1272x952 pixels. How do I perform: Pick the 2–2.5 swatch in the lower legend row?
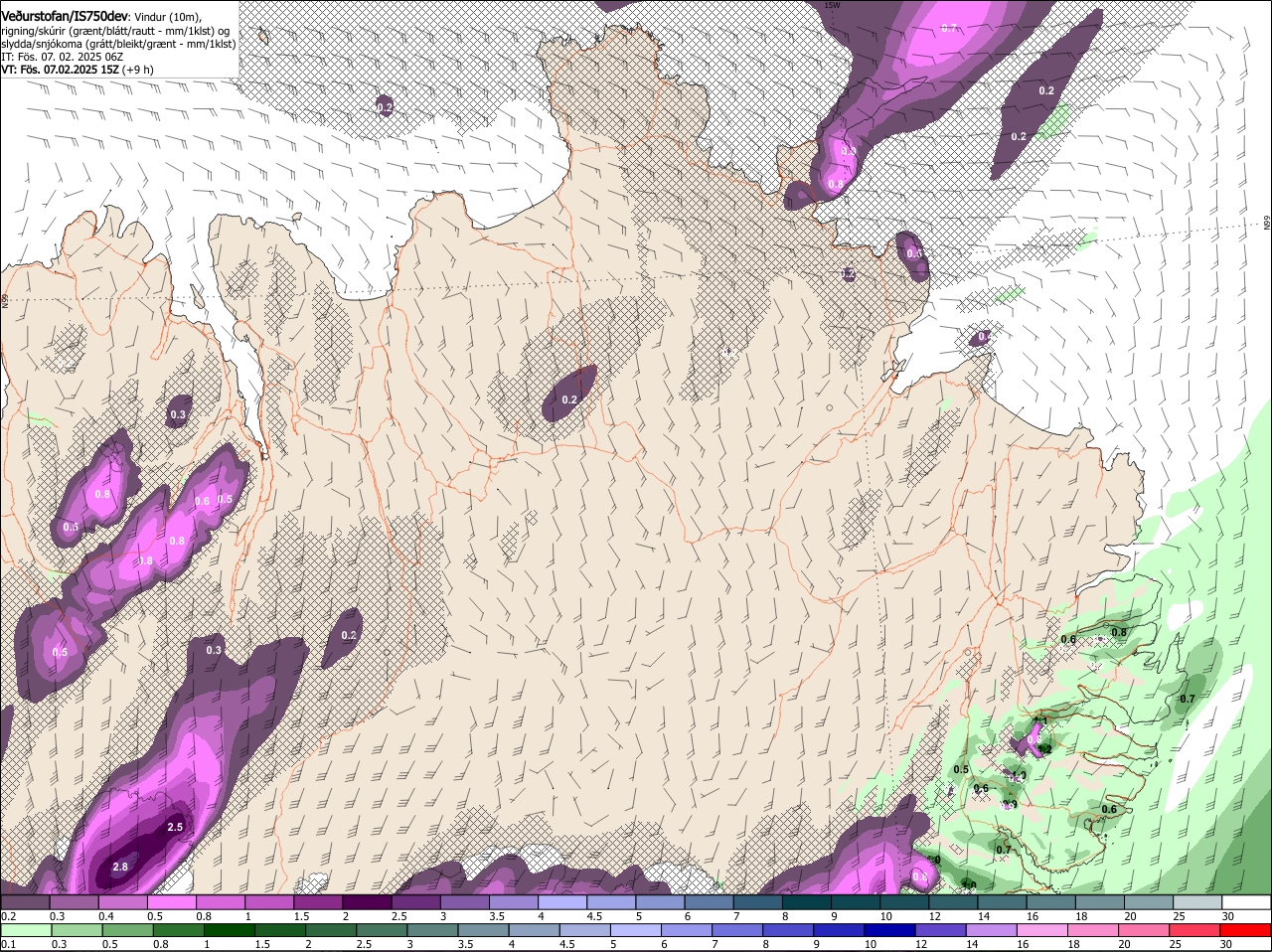(331, 930)
